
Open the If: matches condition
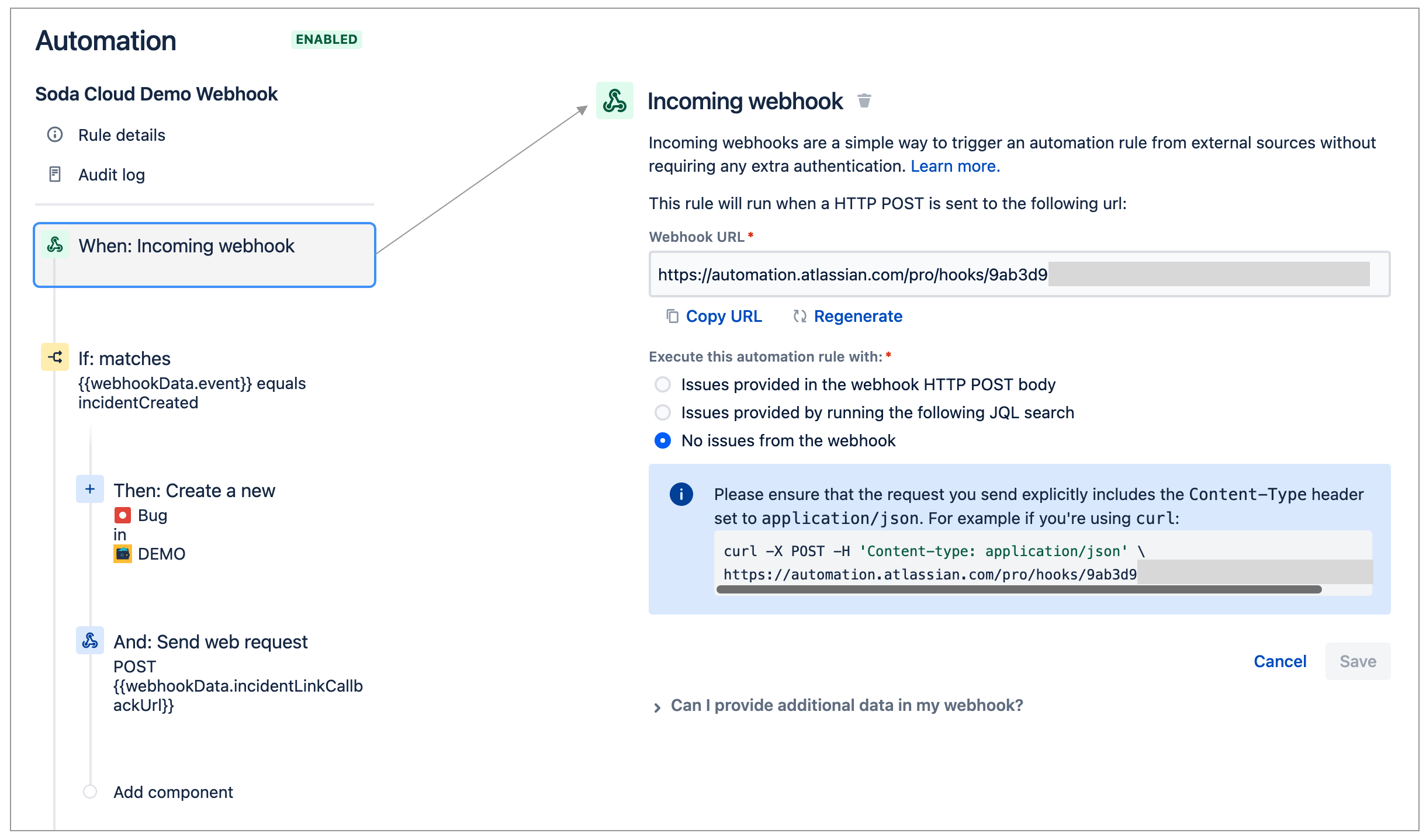pos(124,358)
